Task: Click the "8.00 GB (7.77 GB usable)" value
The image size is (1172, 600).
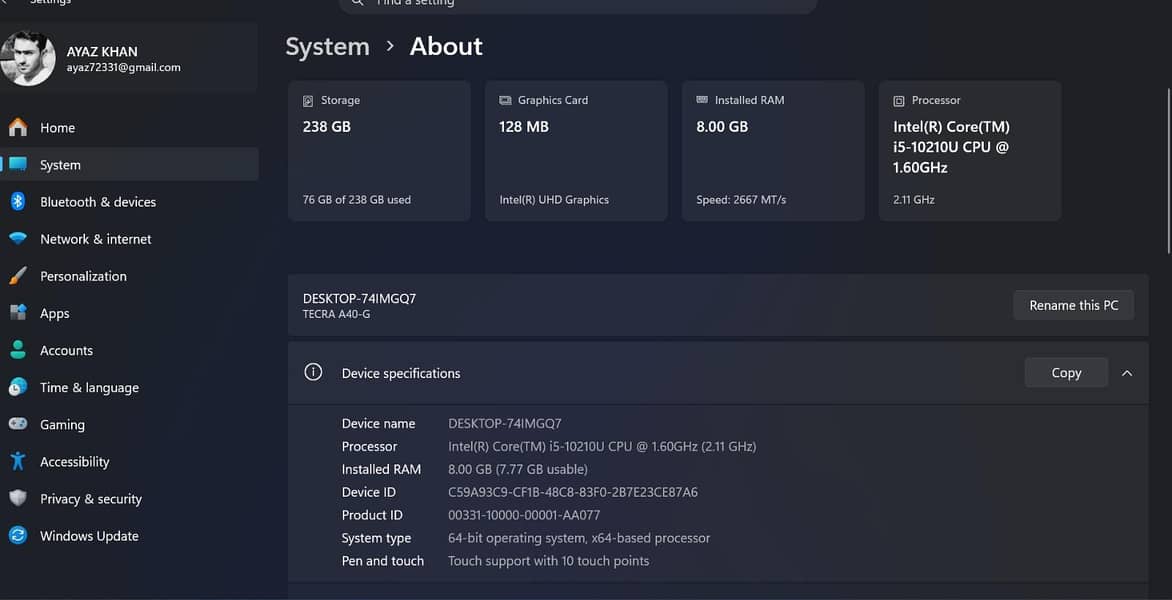Action: [518, 469]
